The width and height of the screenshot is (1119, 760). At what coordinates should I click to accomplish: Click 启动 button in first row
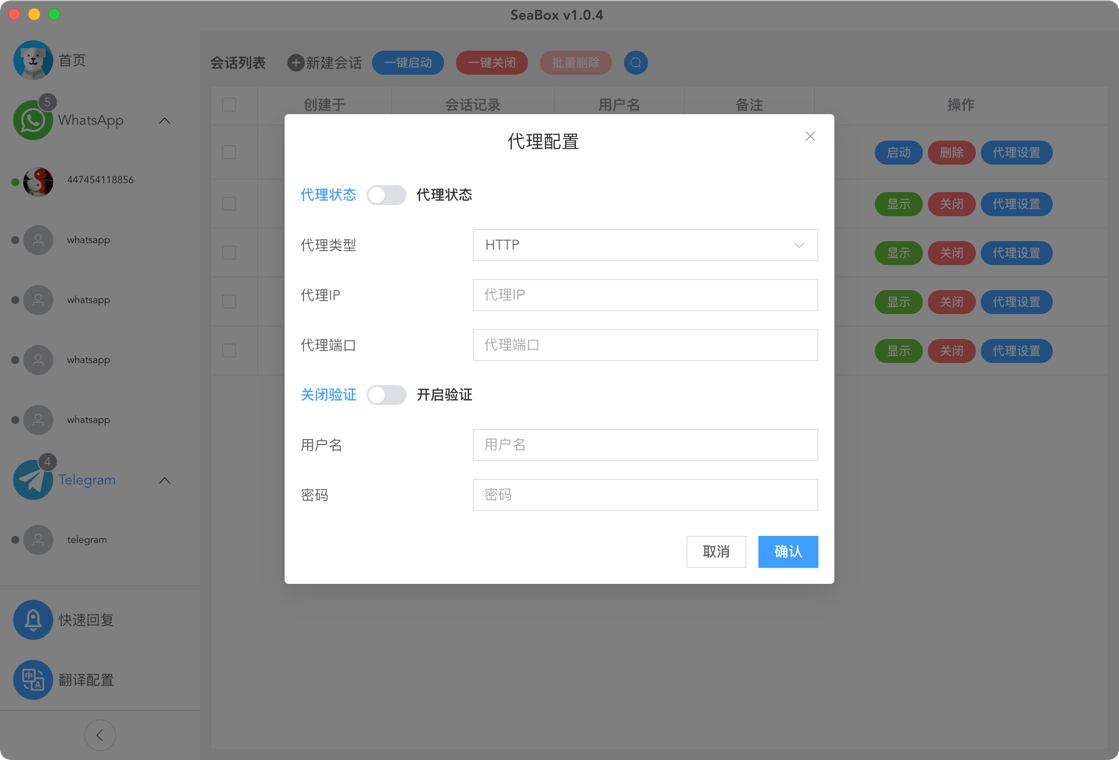(898, 153)
